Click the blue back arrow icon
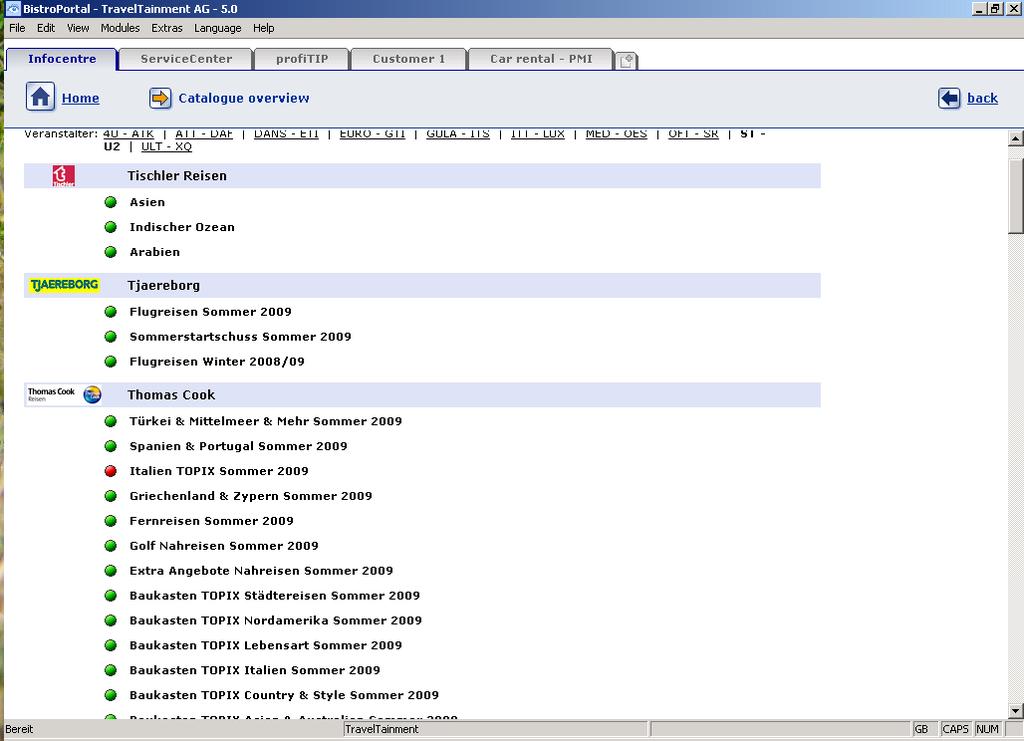Viewport: 1024px width, 741px height. [x=949, y=98]
